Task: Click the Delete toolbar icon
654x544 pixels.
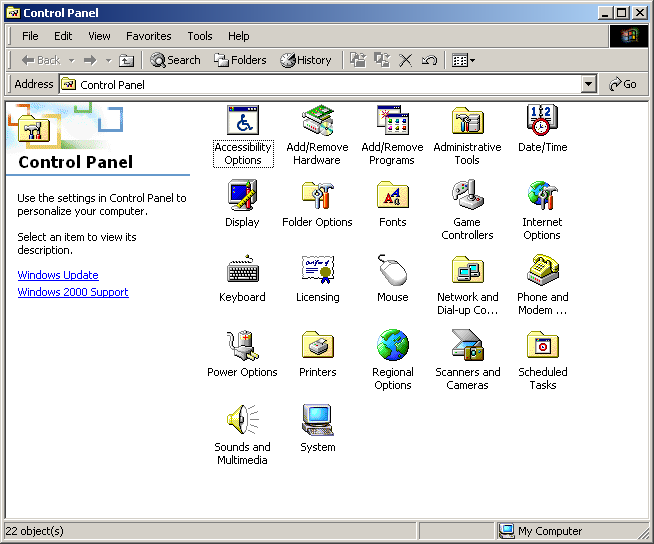Action: (x=405, y=60)
